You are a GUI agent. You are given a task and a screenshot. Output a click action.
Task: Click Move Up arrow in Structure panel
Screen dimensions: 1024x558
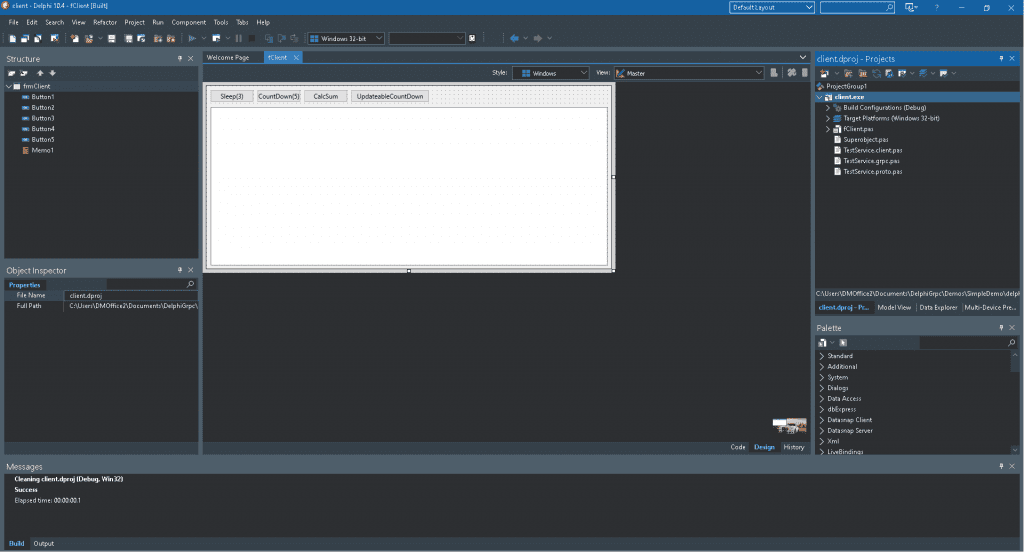[x=40, y=73]
